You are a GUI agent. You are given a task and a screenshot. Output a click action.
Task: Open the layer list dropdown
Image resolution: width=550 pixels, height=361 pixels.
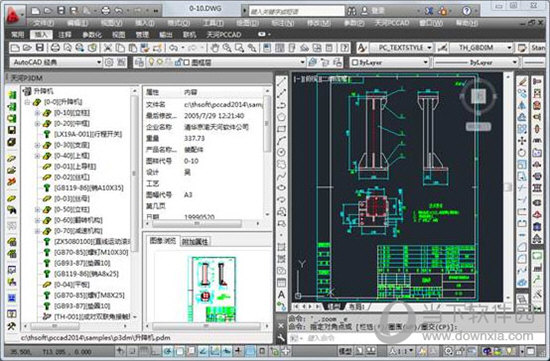click(x=302, y=62)
